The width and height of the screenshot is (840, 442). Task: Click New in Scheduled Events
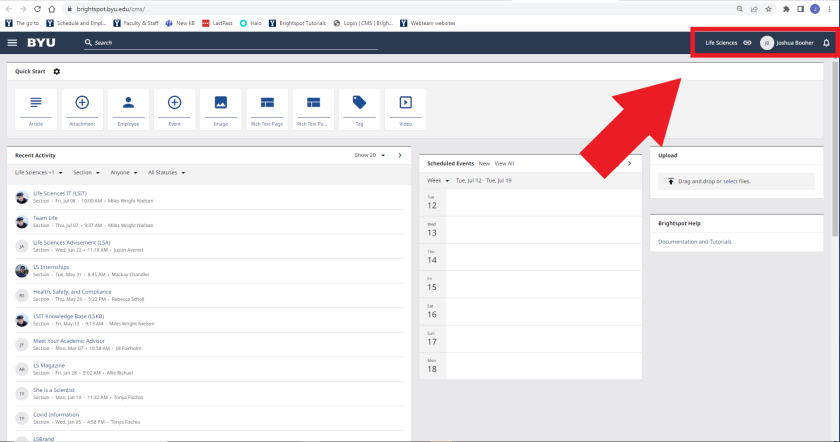pyautogui.click(x=484, y=162)
